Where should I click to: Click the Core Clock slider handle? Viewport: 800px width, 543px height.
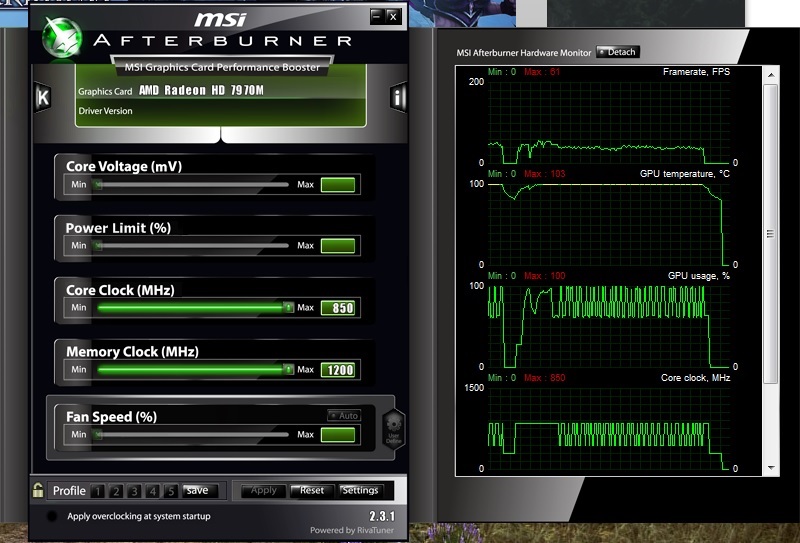288,307
